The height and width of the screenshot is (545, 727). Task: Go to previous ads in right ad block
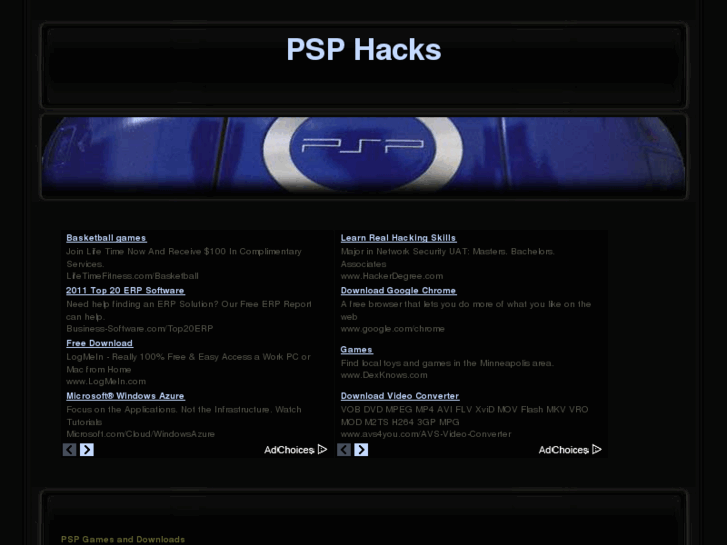(344, 449)
